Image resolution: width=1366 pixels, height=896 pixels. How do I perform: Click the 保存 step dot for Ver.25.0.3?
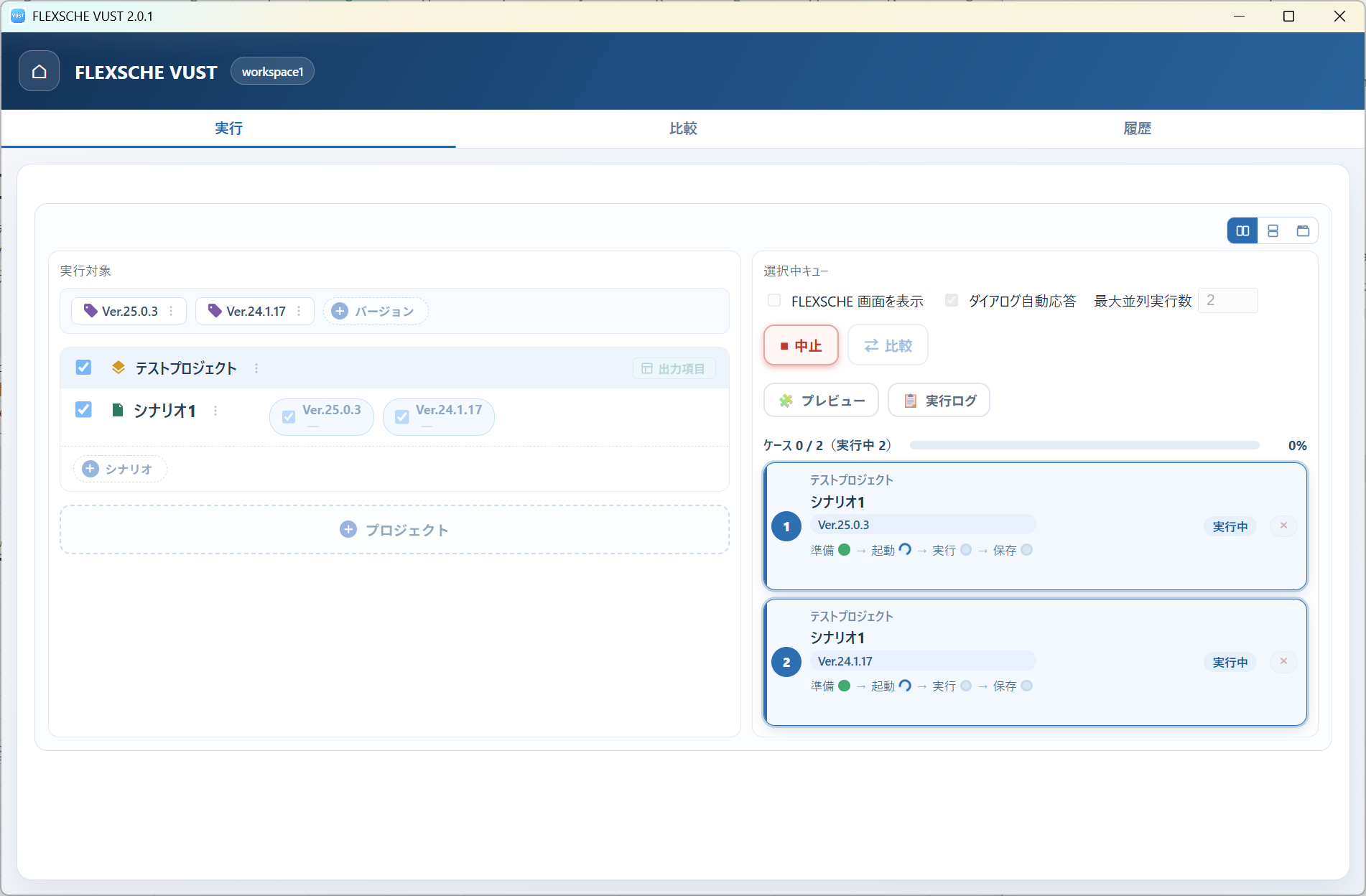1027,550
